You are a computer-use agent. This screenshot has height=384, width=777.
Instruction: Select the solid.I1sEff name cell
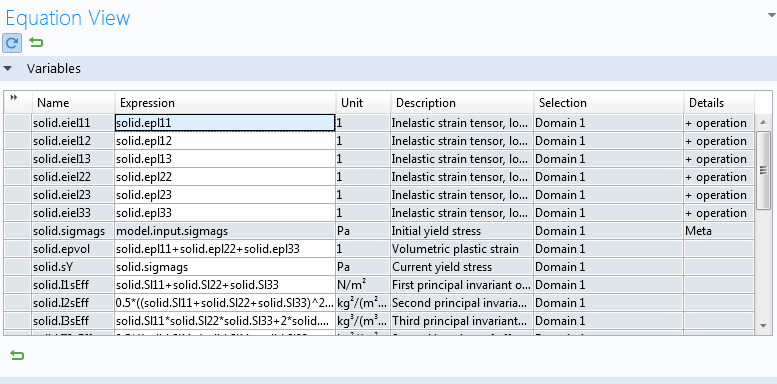pos(73,285)
